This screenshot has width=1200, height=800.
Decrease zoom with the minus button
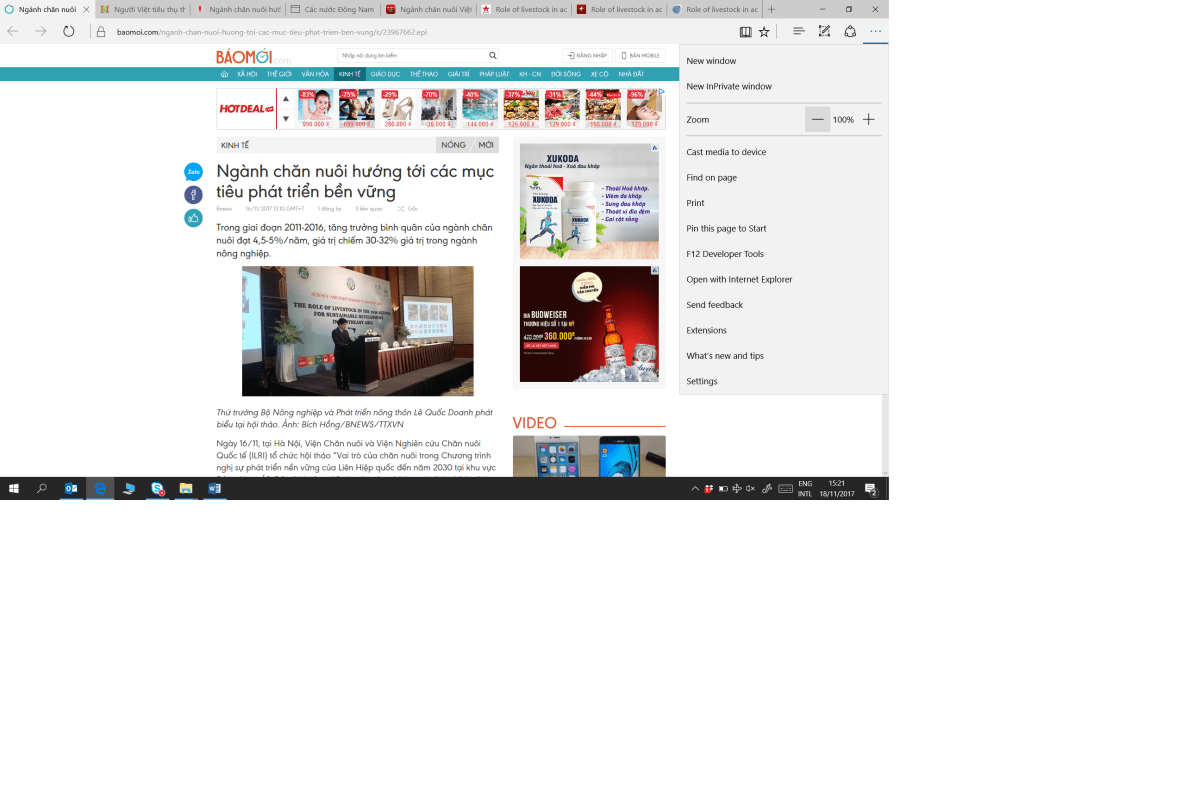(x=818, y=120)
